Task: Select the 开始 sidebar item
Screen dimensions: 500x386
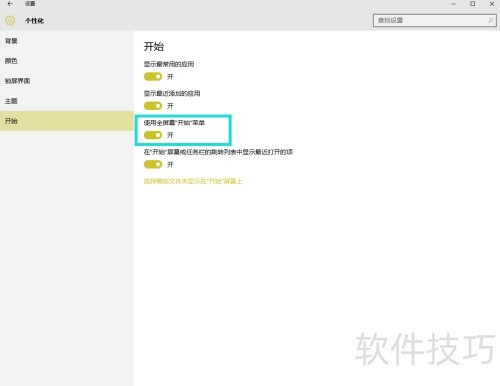Action: tap(67, 121)
